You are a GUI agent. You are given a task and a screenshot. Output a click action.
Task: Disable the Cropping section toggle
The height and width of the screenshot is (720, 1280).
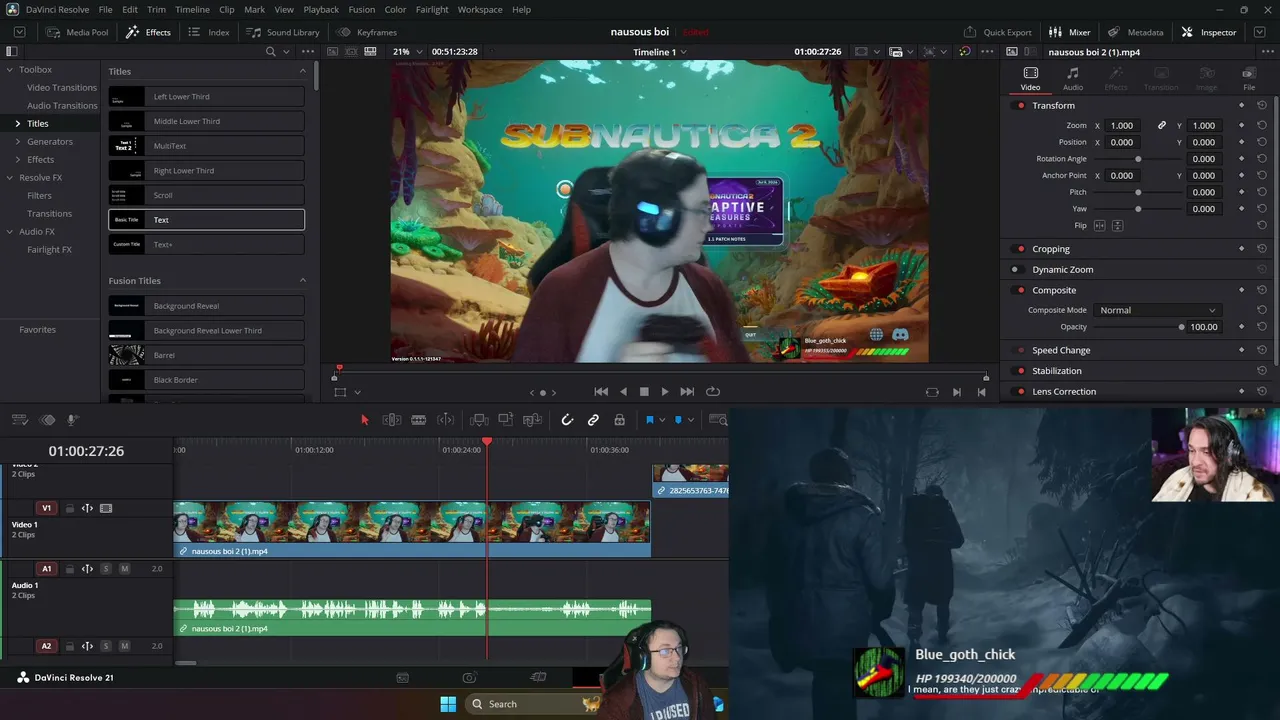tap(1020, 249)
